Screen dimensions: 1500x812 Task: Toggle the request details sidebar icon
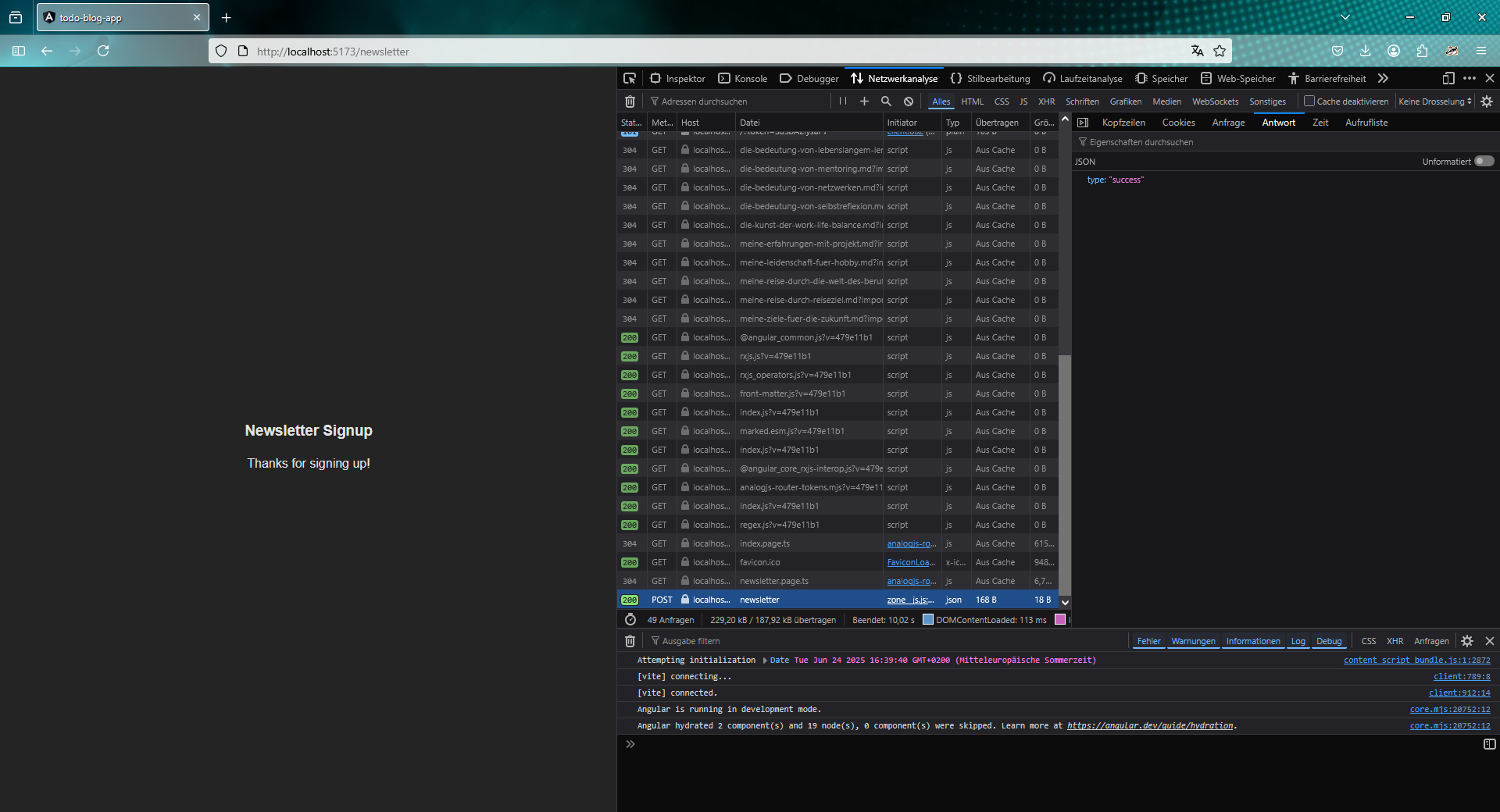tap(1083, 123)
